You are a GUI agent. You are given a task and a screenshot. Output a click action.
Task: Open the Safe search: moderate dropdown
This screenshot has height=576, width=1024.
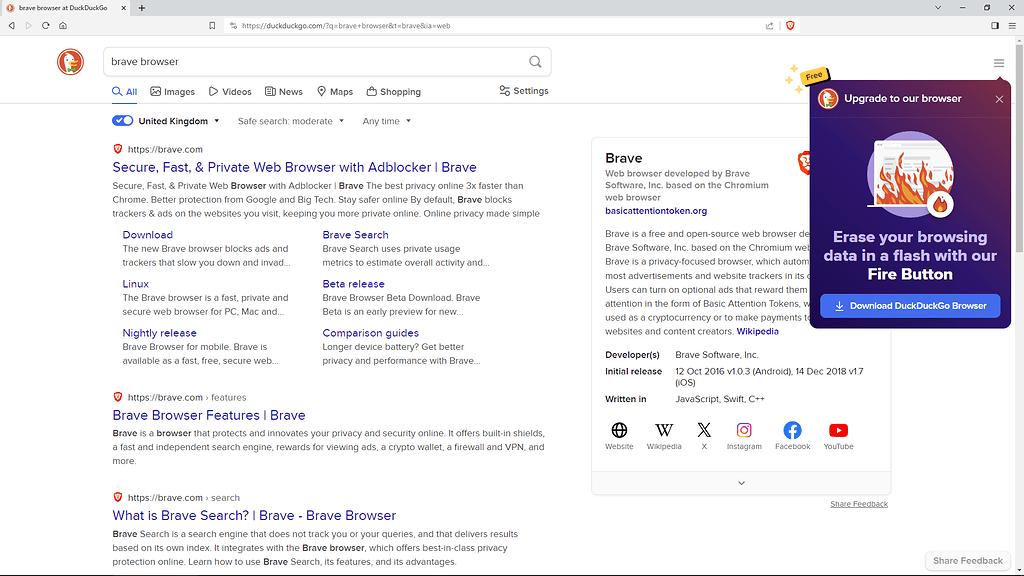(291, 121)
